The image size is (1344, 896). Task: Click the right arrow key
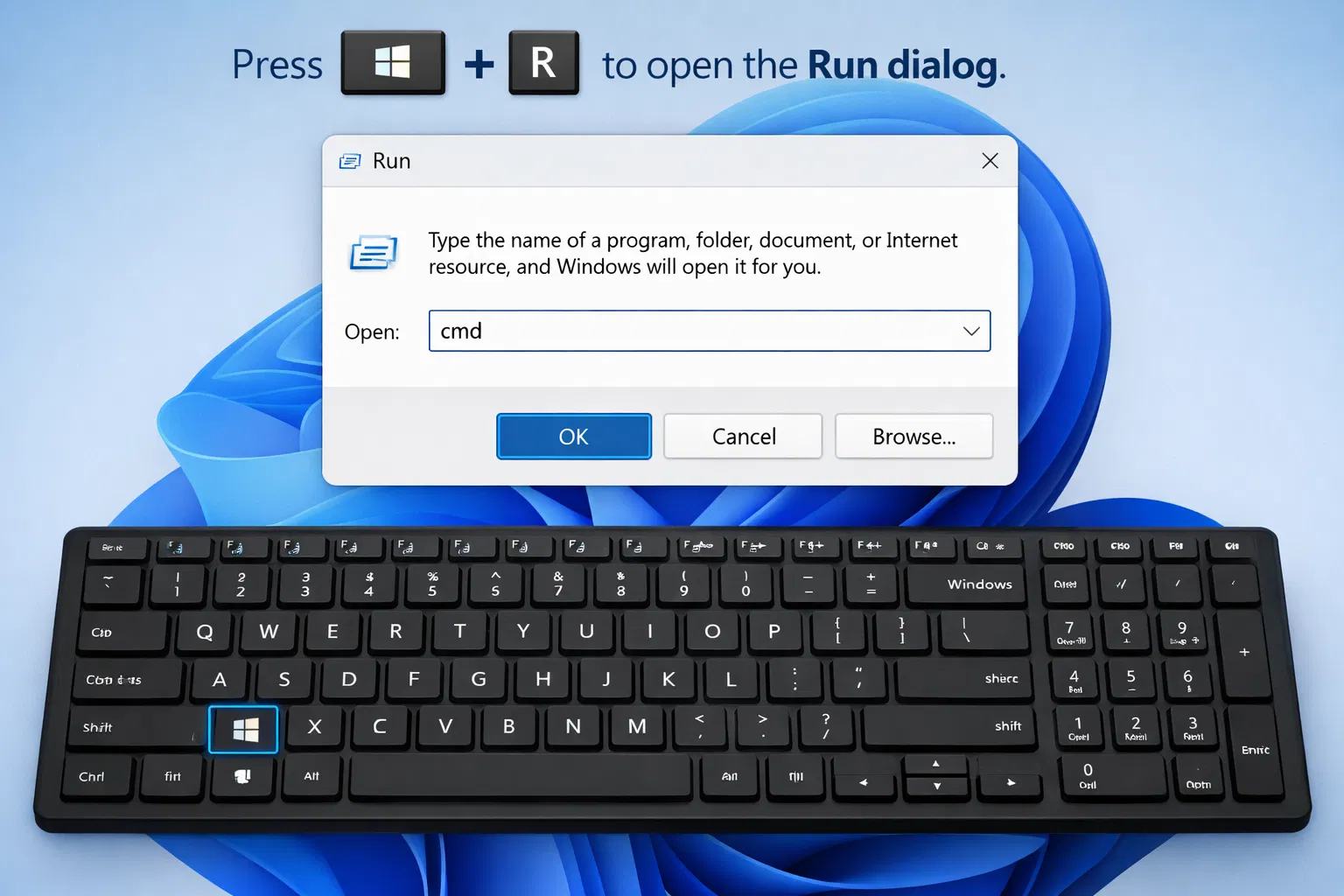pos(1010,781)
